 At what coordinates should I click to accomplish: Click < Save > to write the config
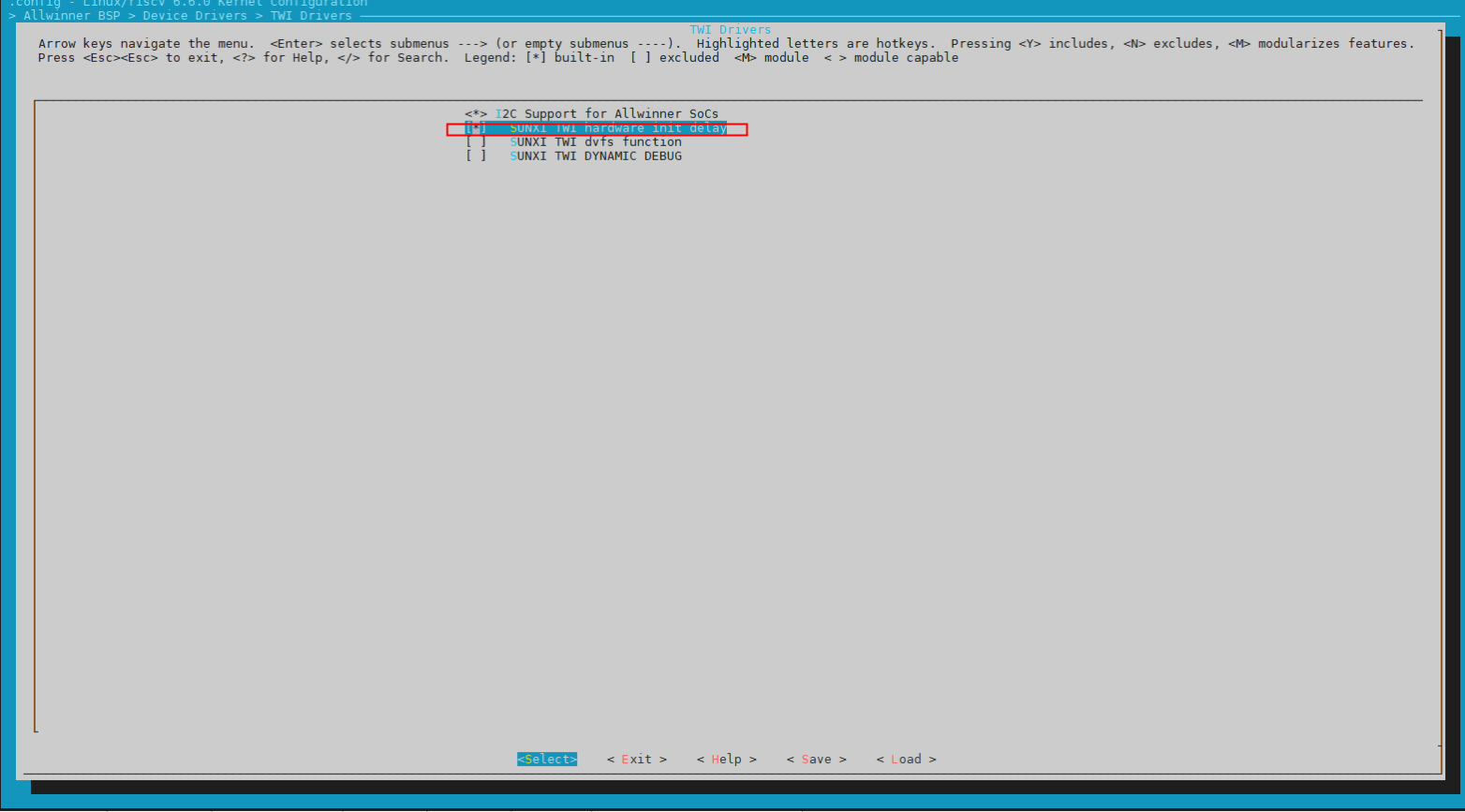816,760
